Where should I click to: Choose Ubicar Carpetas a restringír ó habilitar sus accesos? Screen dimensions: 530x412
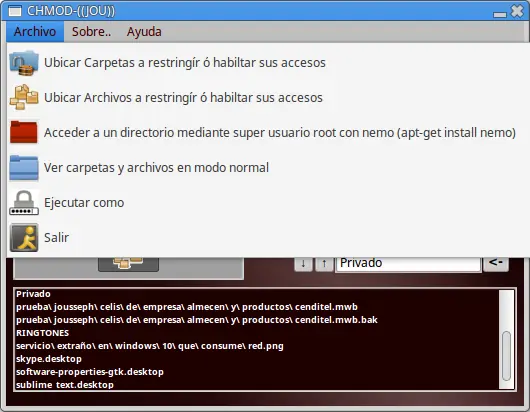pos(268,63)
